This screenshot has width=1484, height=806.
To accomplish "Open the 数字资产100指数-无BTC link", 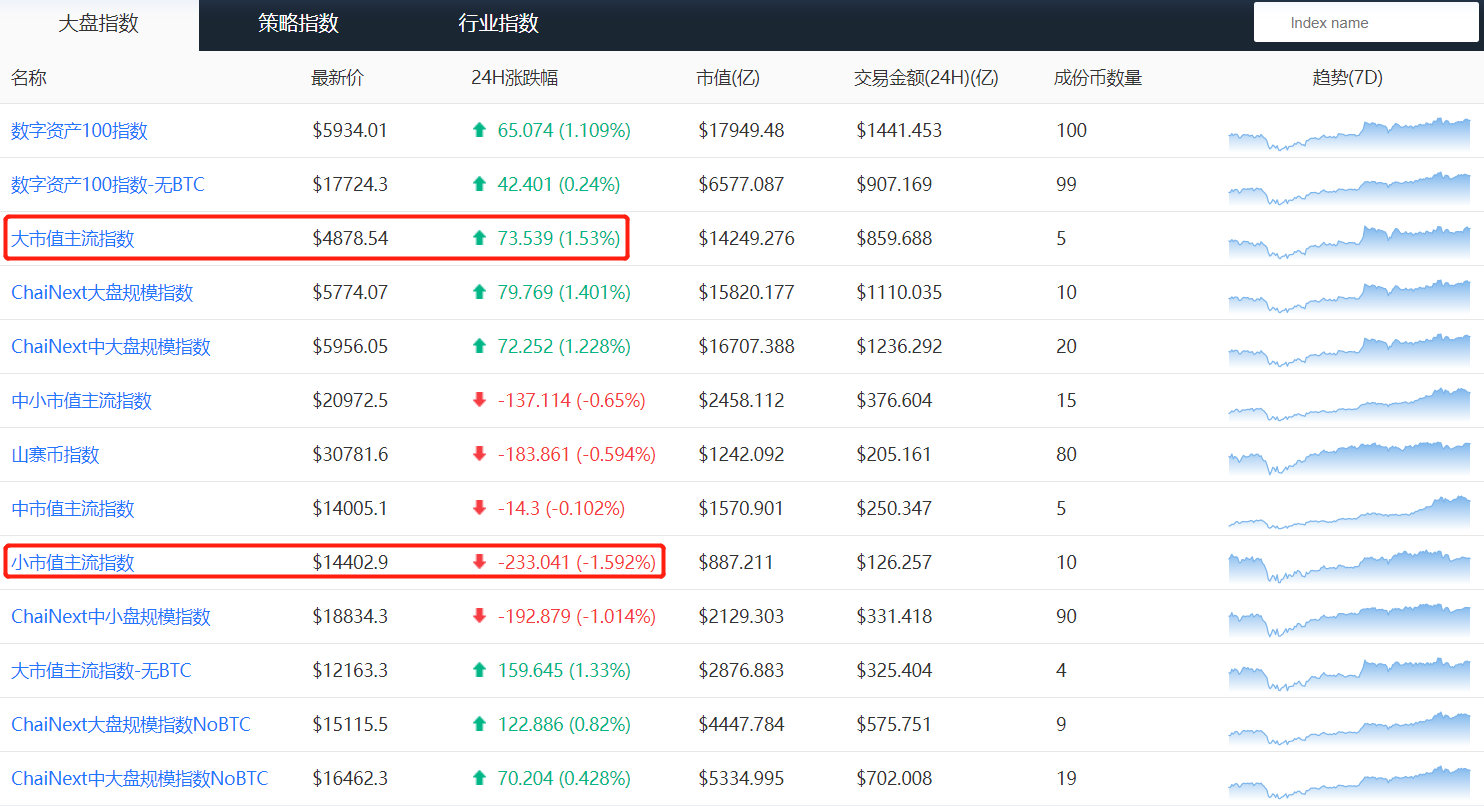I will tap(108, 185).
